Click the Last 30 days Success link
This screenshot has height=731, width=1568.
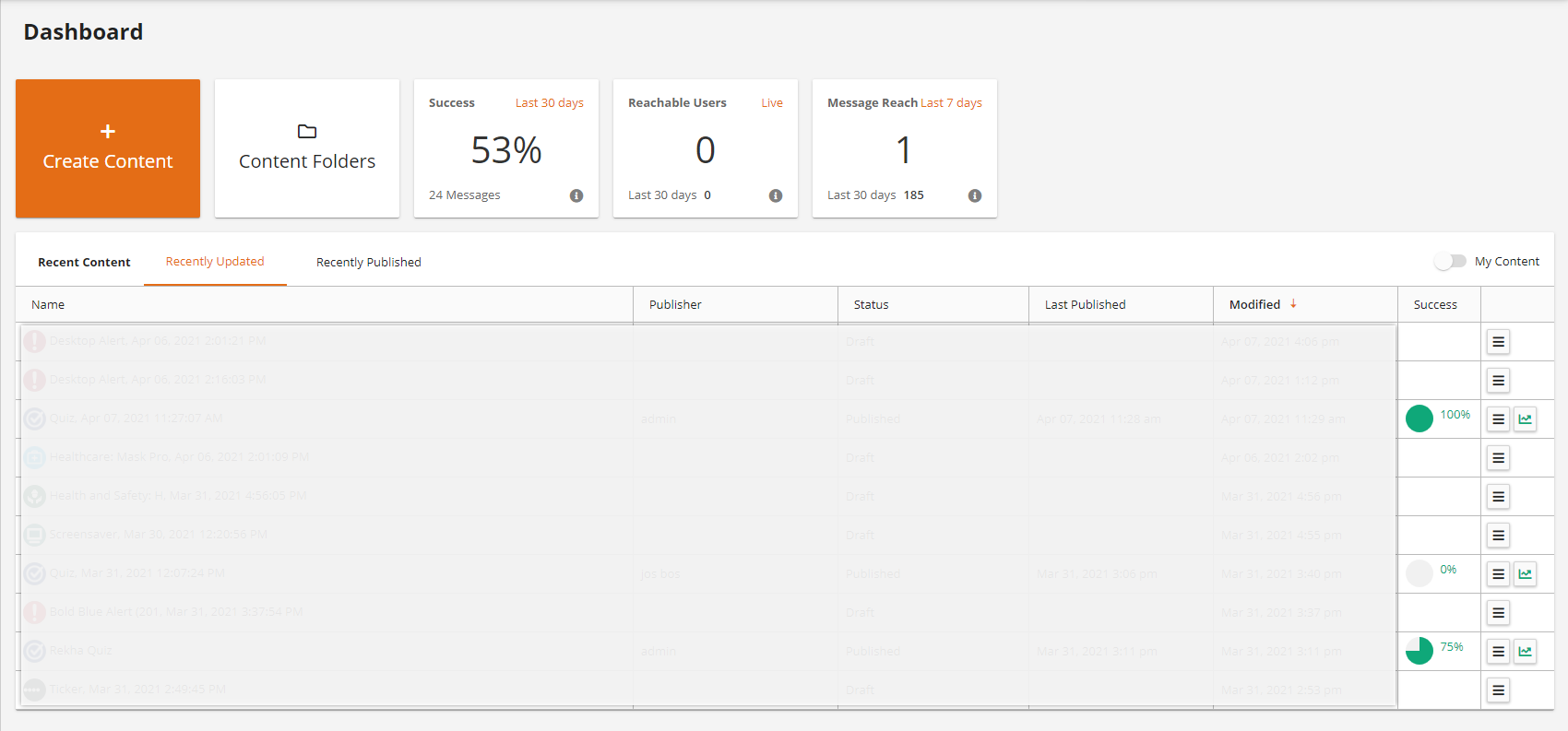[550, 103]
